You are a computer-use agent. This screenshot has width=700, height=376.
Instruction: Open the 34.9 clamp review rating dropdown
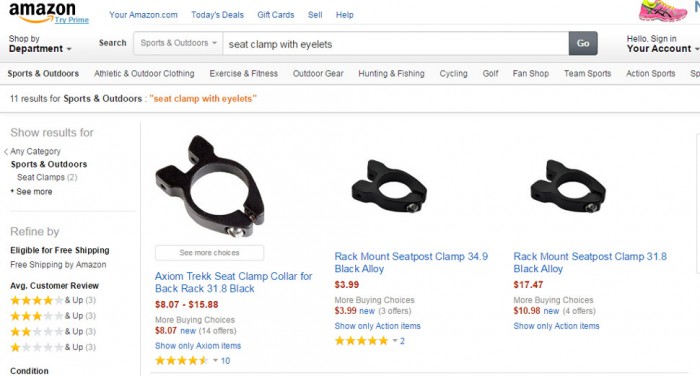coord(395,341)
